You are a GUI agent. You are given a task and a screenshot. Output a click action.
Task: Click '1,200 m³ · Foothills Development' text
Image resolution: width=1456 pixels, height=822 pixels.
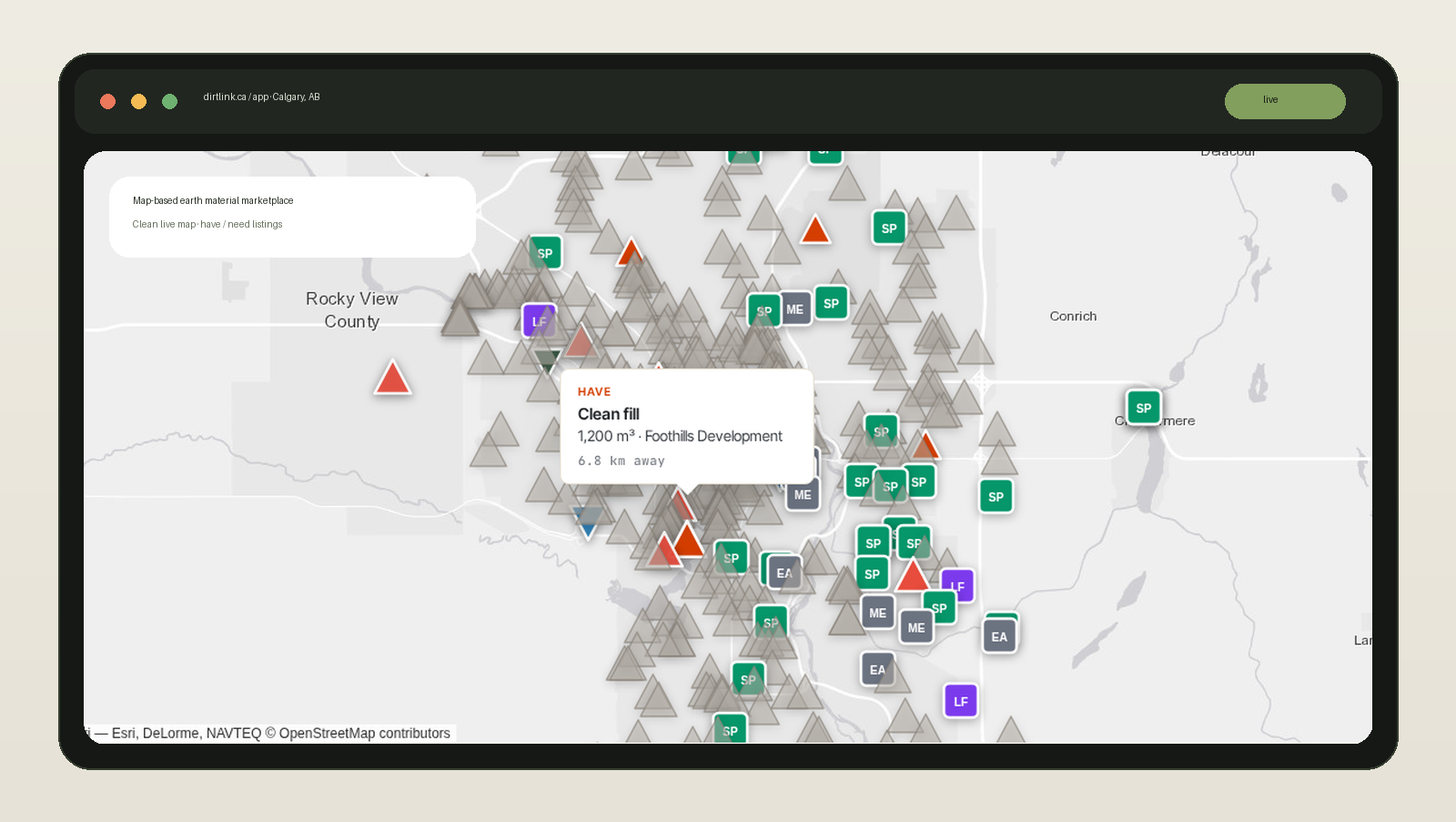pos(680,437)
